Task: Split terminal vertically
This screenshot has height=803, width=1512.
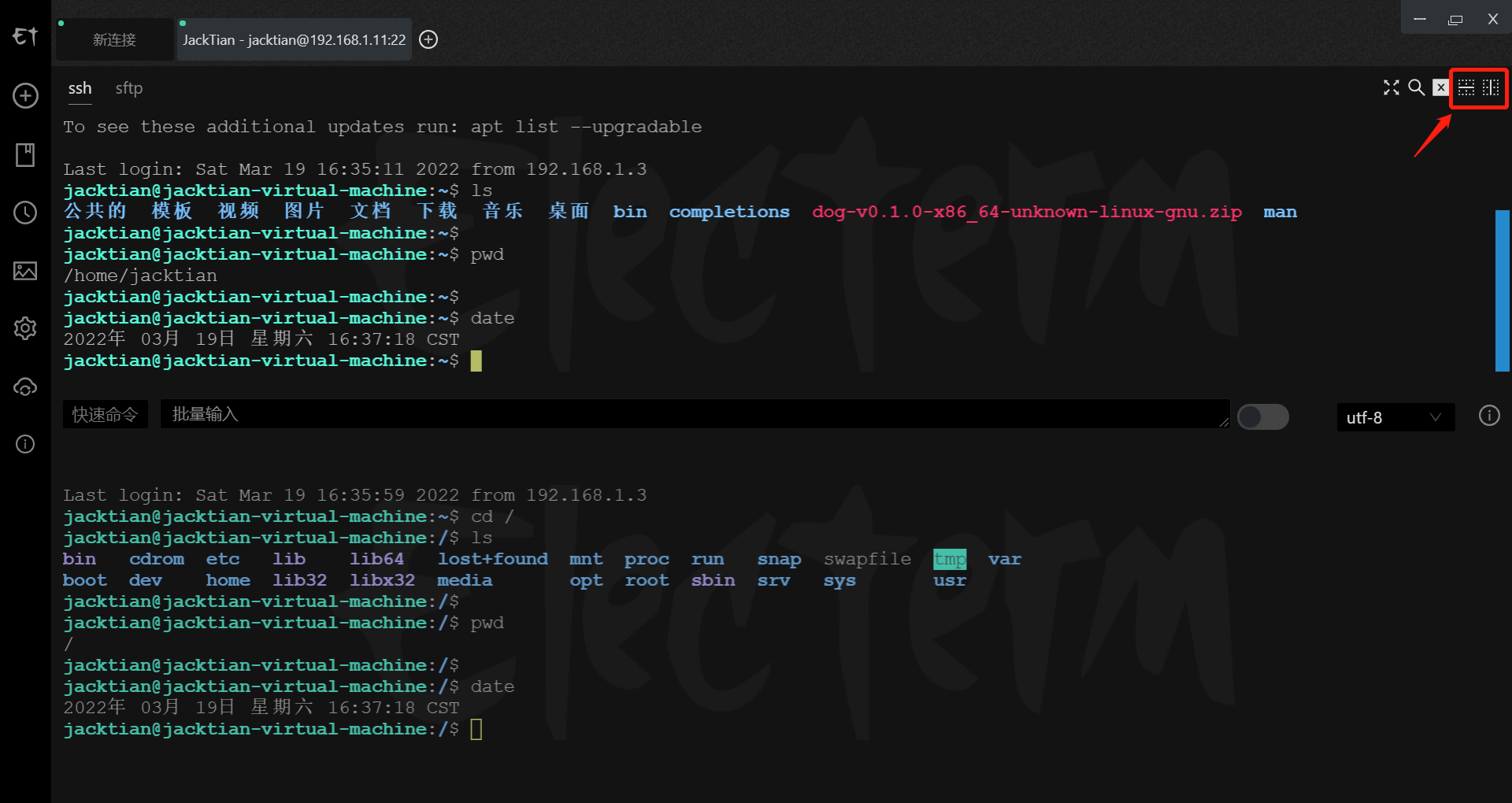Action: click(x=1491, y=87)
